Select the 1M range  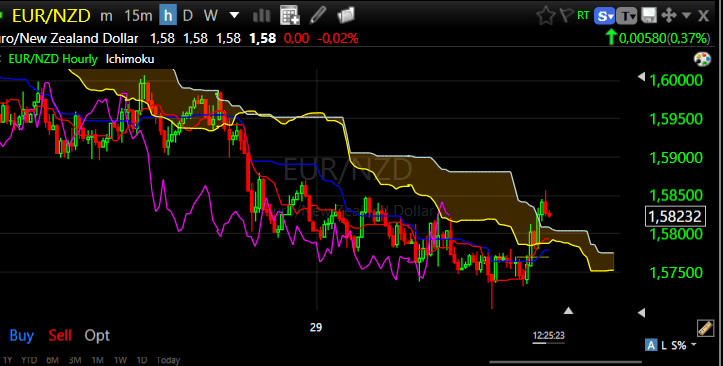click(x=97, y=360)
